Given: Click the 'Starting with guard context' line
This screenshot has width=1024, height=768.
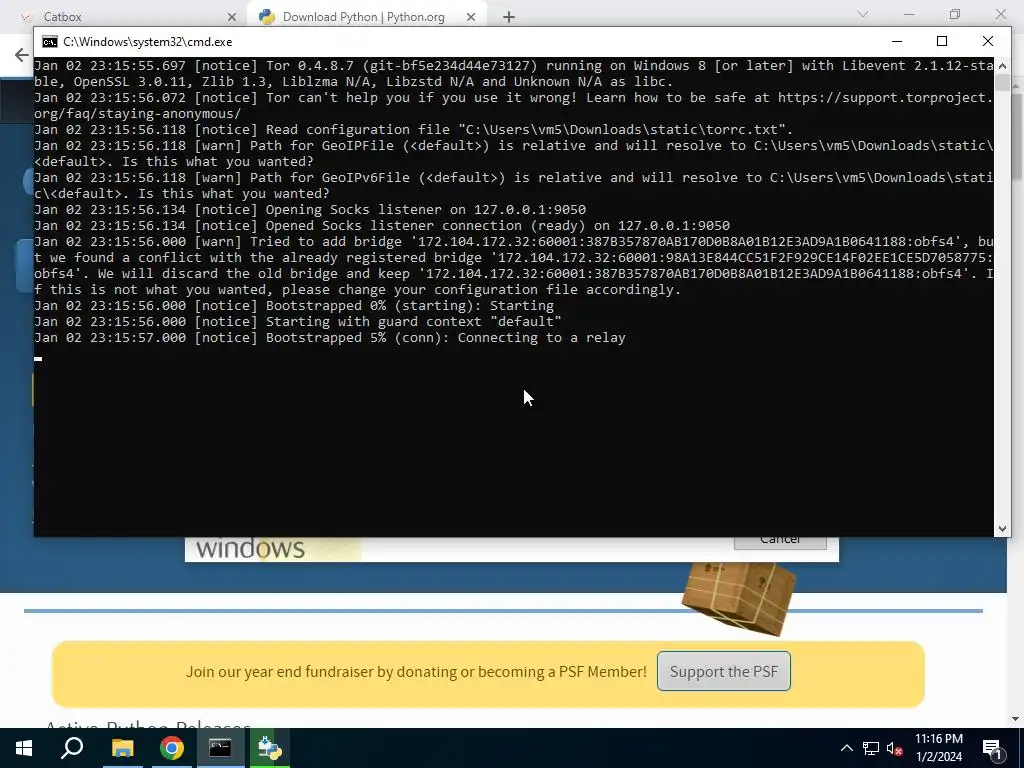Looking at the screenshot, I should 298,321.
